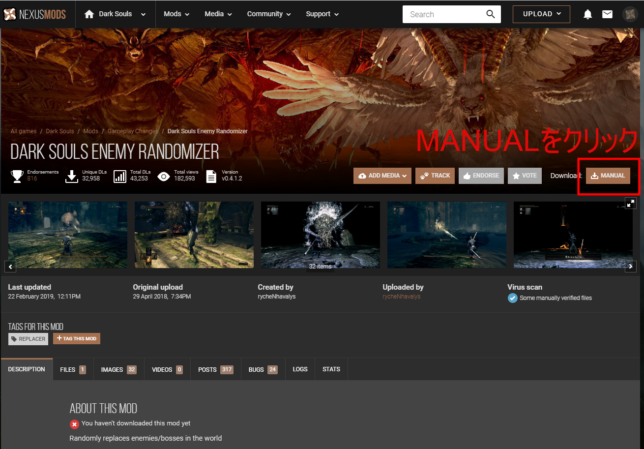Open the fifth gallery thumbnail with bonfire
This screenshot has height=449, width=644.
click(573, 235)
